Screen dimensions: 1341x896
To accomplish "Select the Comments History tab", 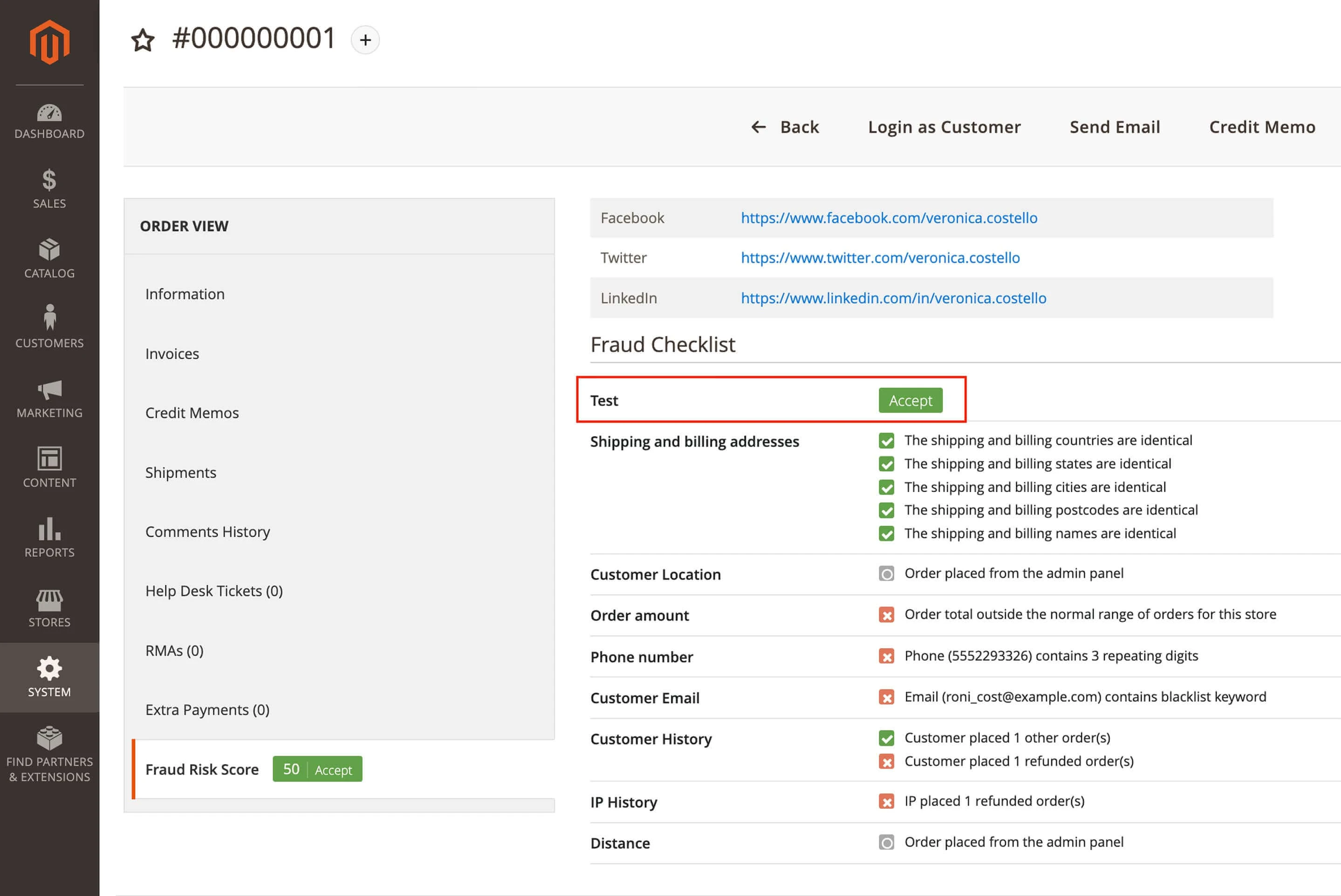I will (x=207, y=532).
